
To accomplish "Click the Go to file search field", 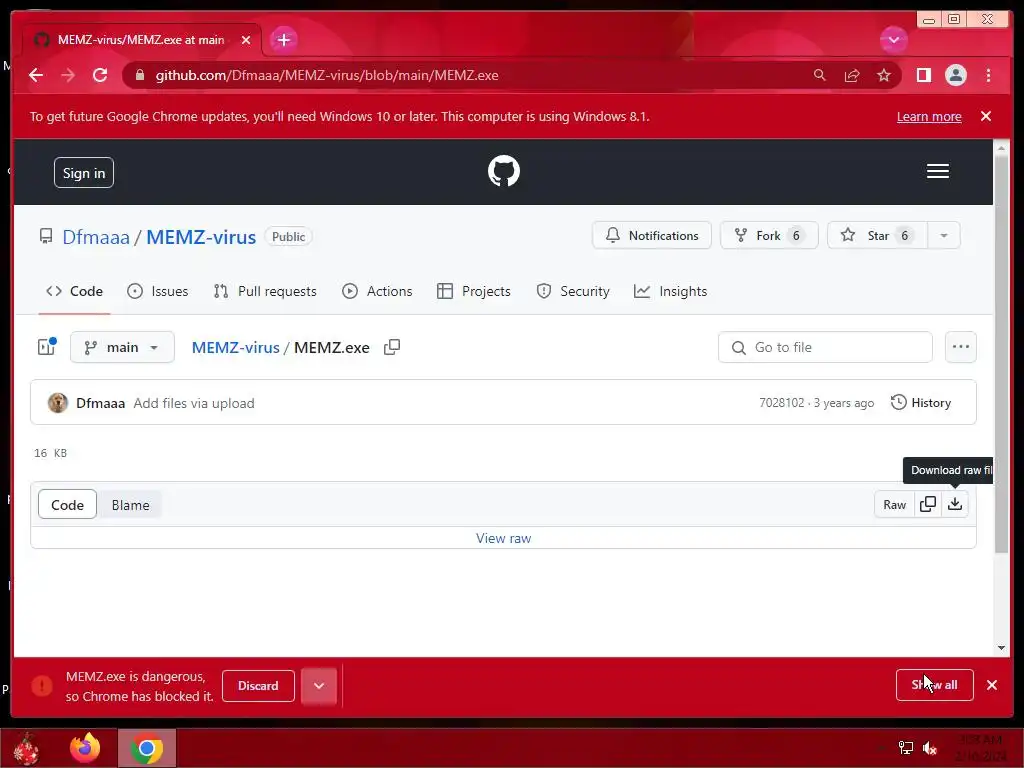I will (825, 347).
